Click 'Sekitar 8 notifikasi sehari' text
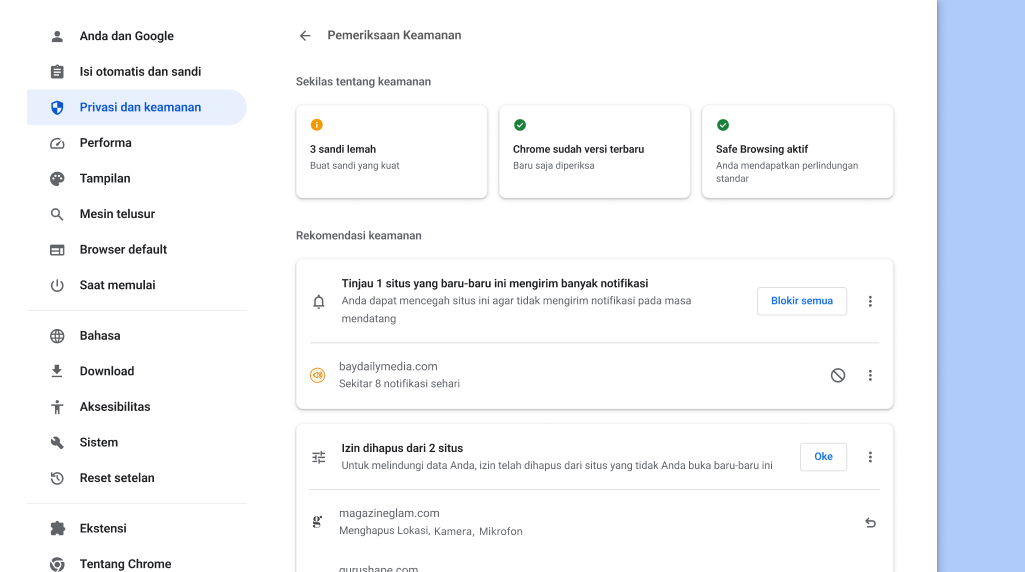The width and height of the screenshot is (1025, 572). coord(399,384)
